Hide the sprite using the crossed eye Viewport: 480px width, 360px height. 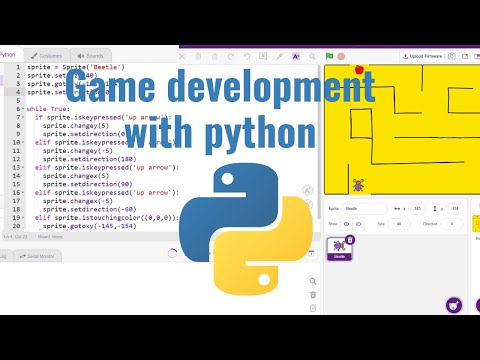pos(359,224)
